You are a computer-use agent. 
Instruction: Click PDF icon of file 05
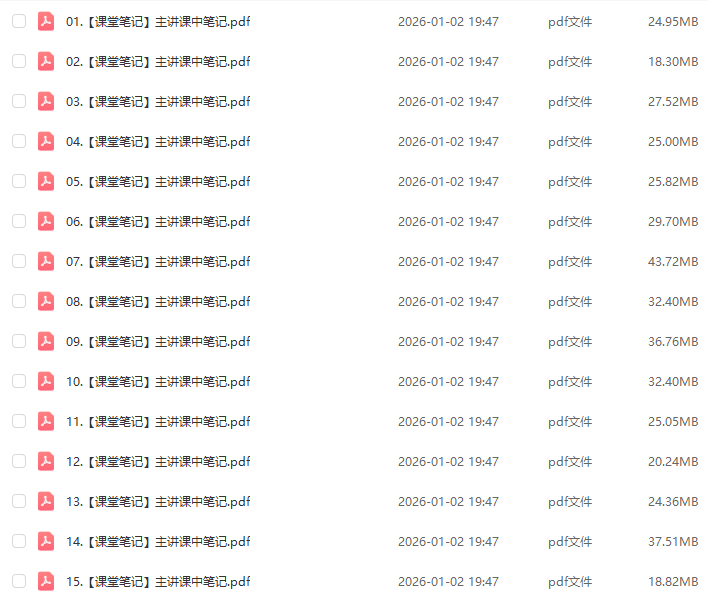46,181
